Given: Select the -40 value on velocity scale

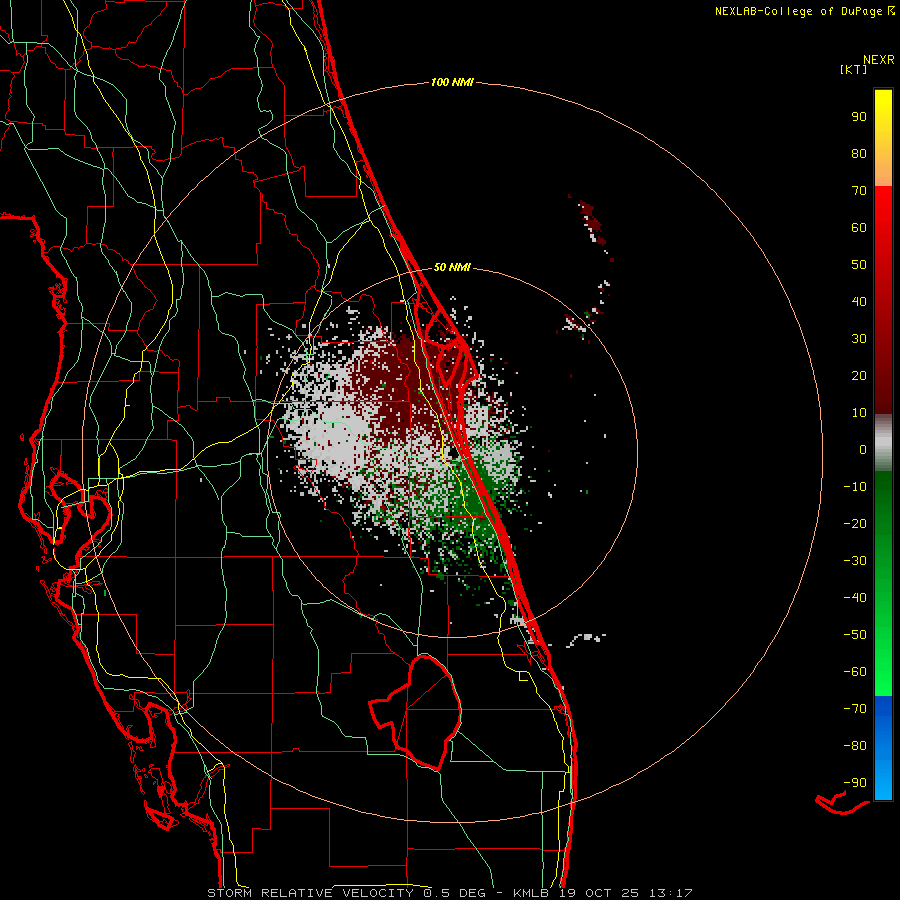Looking at the screenshot, I should 855,598.
